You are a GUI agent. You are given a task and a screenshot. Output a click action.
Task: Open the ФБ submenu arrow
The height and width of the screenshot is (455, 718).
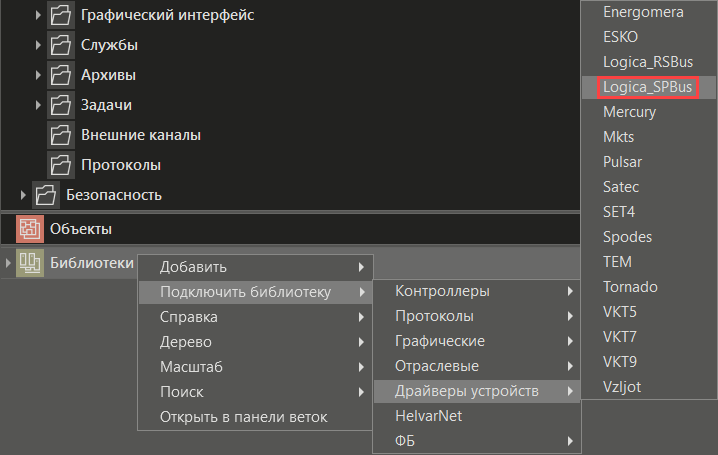click(x=570, y=441)
